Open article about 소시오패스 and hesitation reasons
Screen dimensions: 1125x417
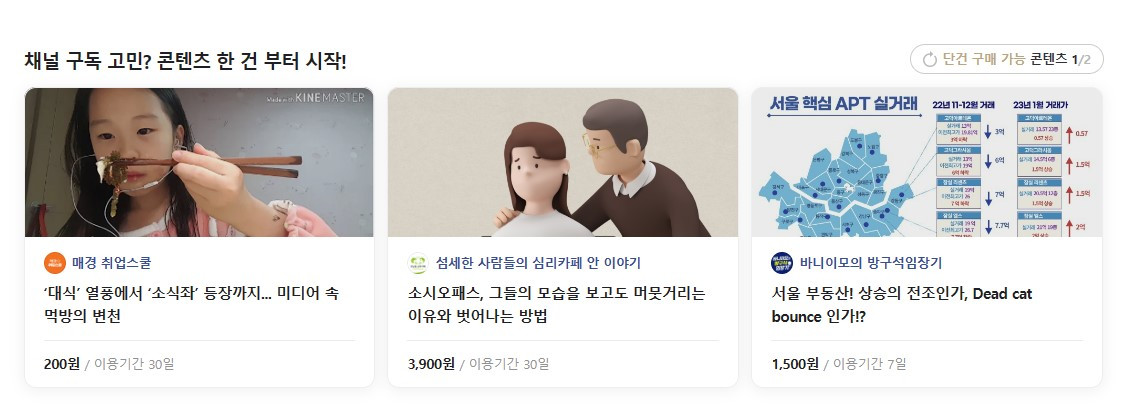click(x=556, y=304)
